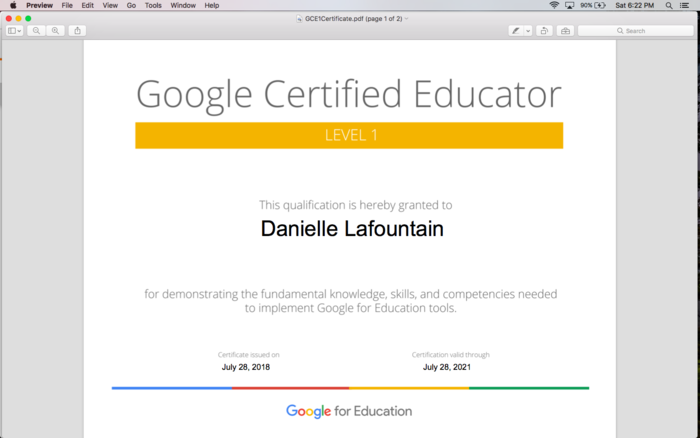Image resolution: width=700 pixels, height=438 pixels.
Task: Select the Highlight pen tool
Action: 516,31
